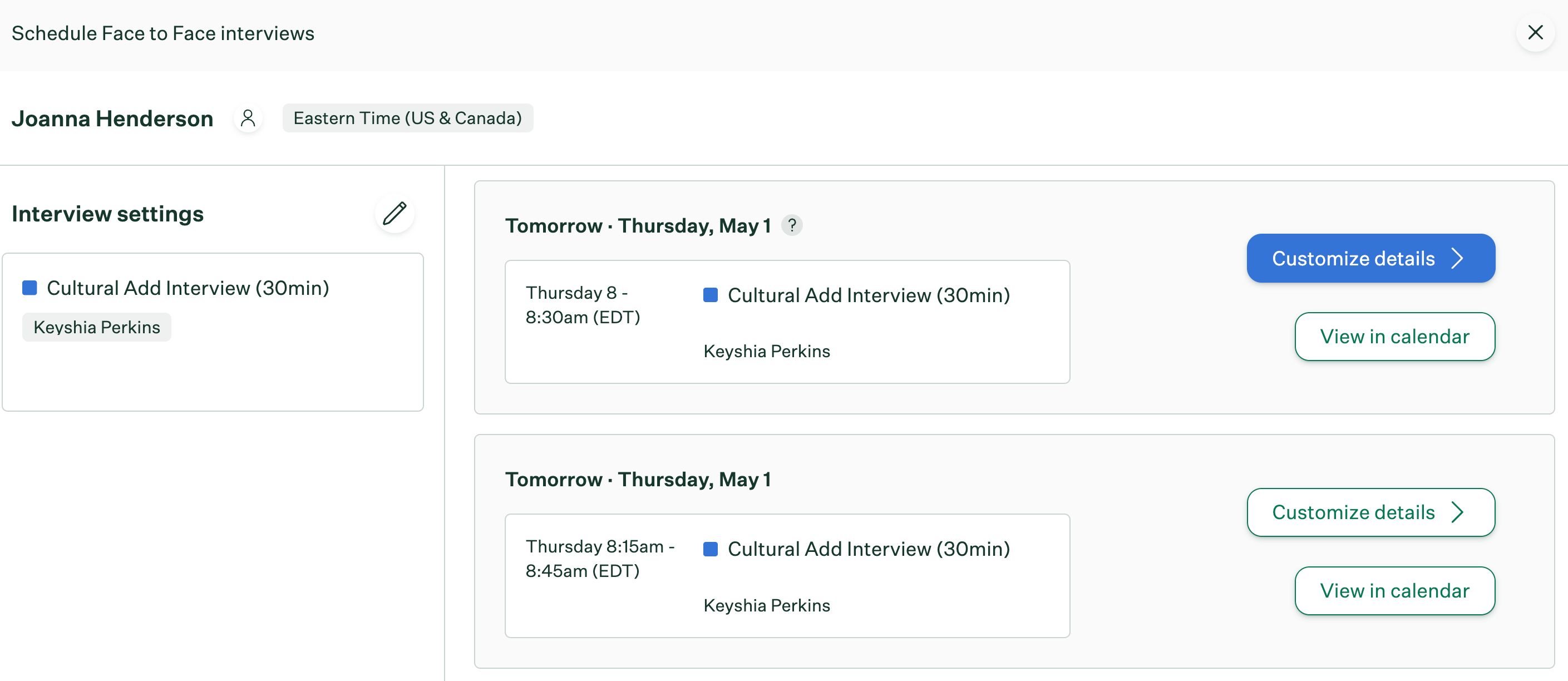This screenshot has height=681, width=1568.
Task: Open Joanna Henderson's candidate profile icon
Action: [x=248, y=118]
